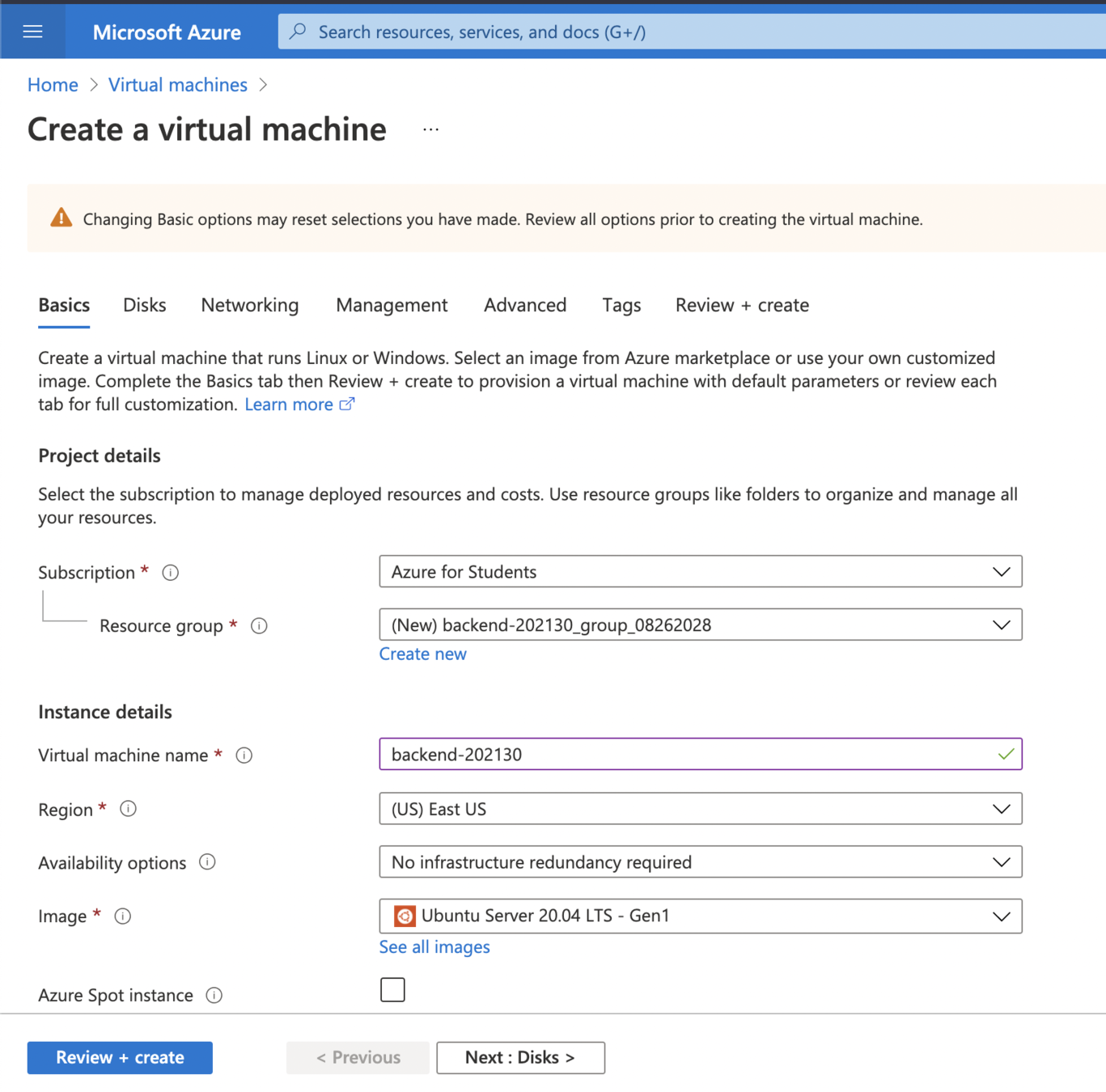Follow the Home breadcrumb link

tap(53, 85)
